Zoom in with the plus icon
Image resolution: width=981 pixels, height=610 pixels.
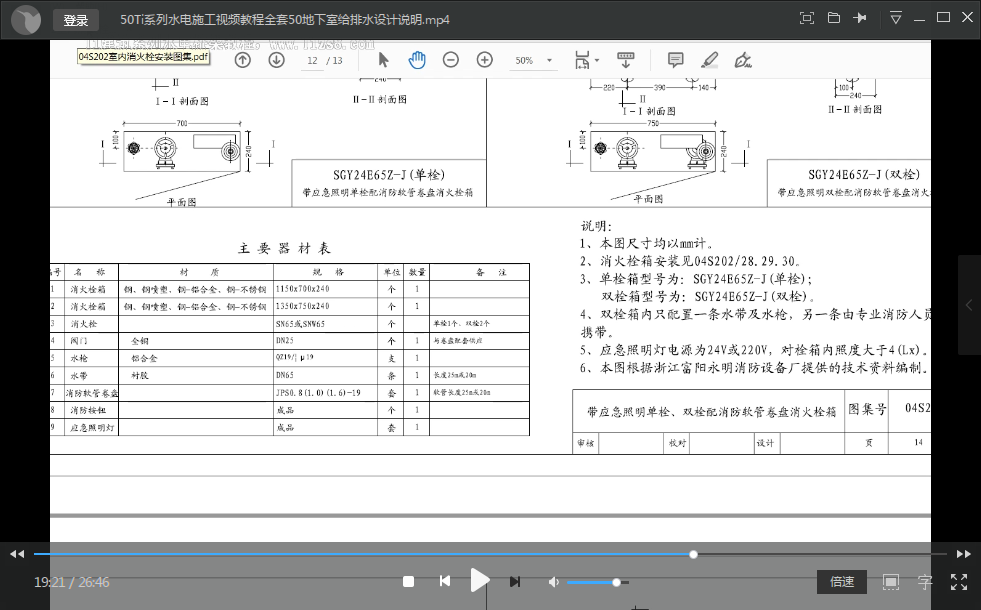pyautogui.click(x=485, y=60)
